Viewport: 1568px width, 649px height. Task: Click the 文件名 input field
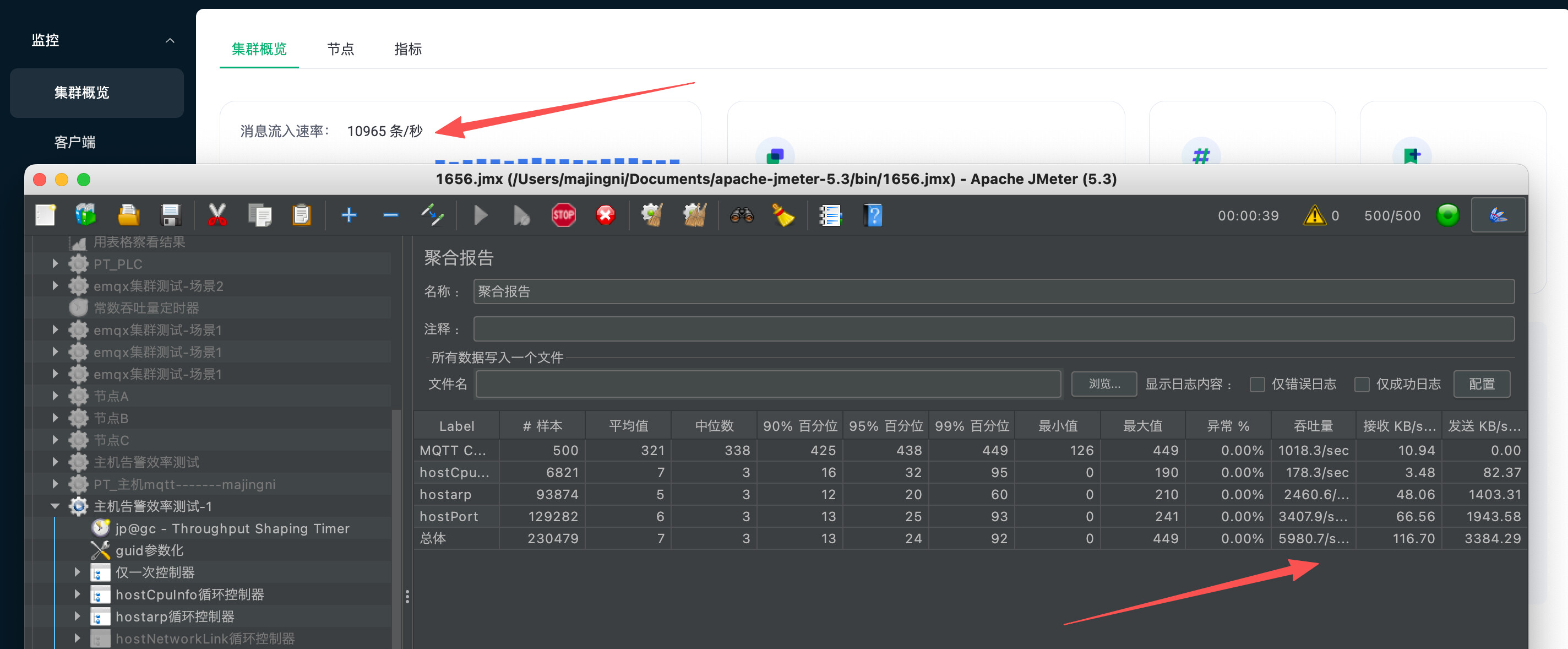(x=767, y=384)
